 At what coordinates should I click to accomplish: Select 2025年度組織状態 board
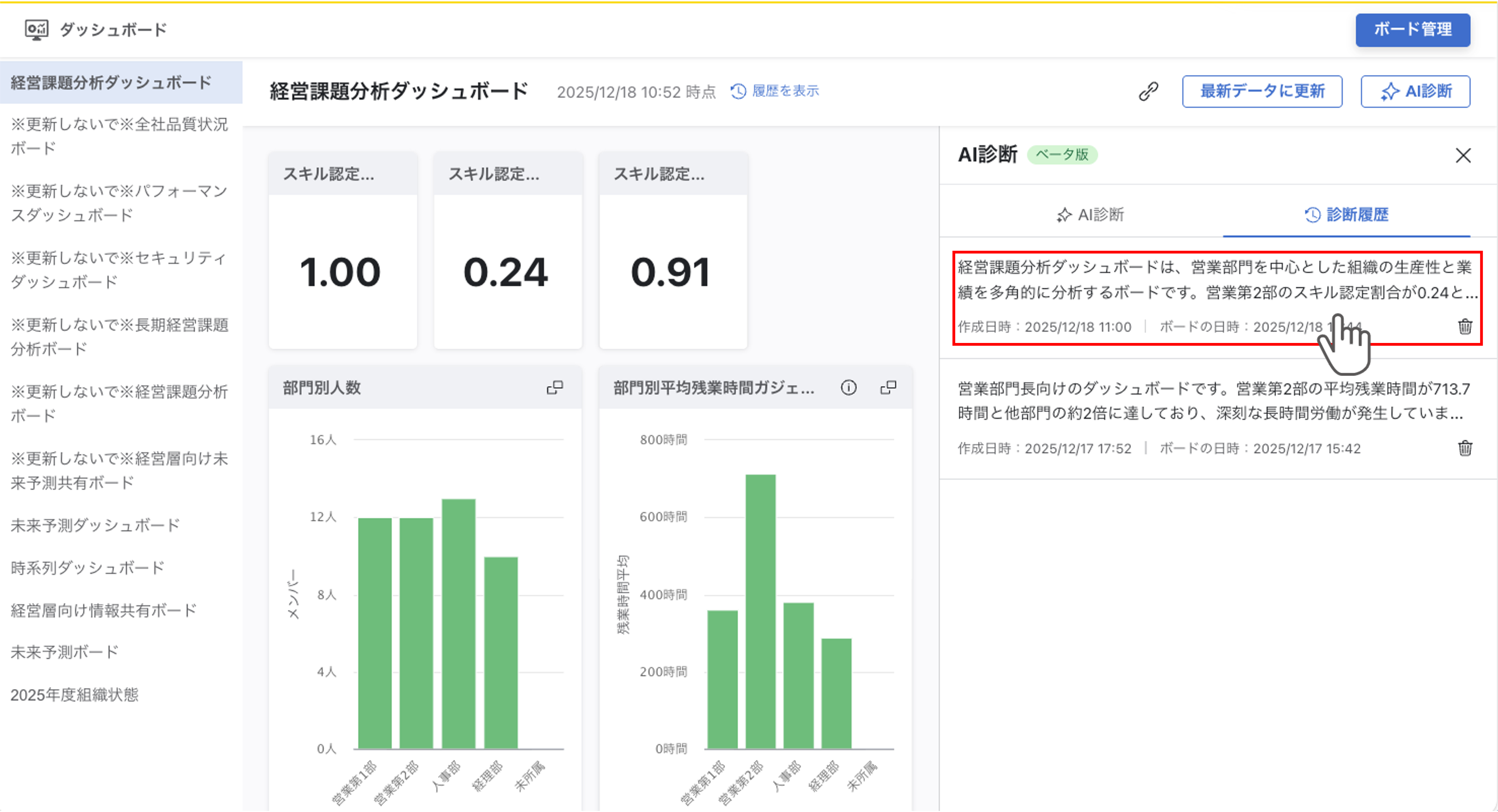74,695
